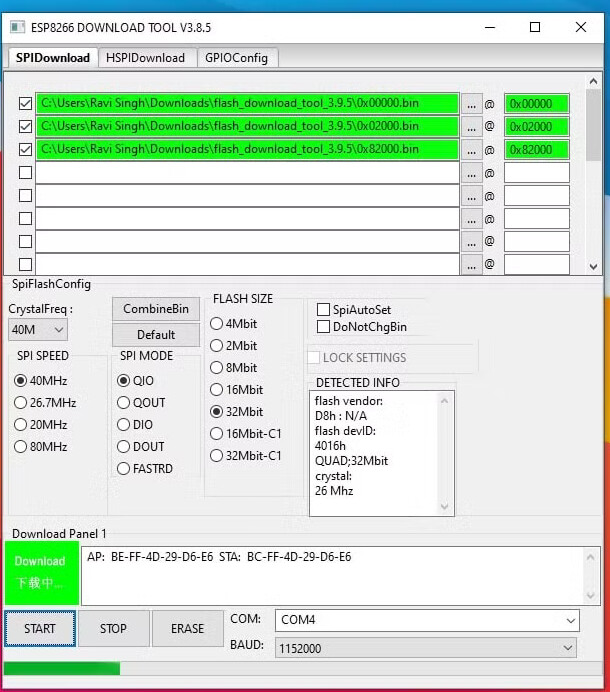Image resolution: width=610 pixels, height=692 pixels.
Task: Enable the DoNotChgBin checkbox
Action: coord(324,327)
